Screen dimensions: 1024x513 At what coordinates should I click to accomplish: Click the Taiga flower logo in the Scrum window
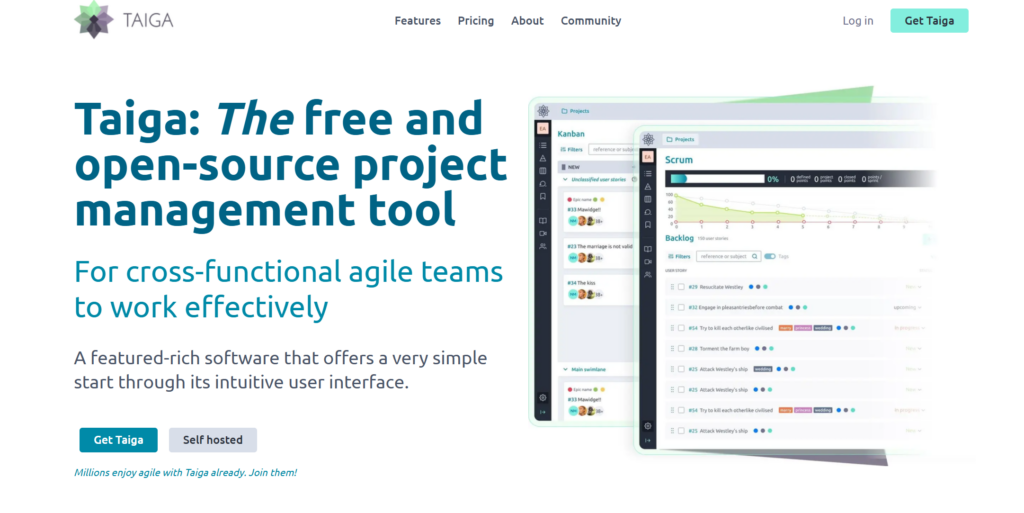[x=648, y=139]
